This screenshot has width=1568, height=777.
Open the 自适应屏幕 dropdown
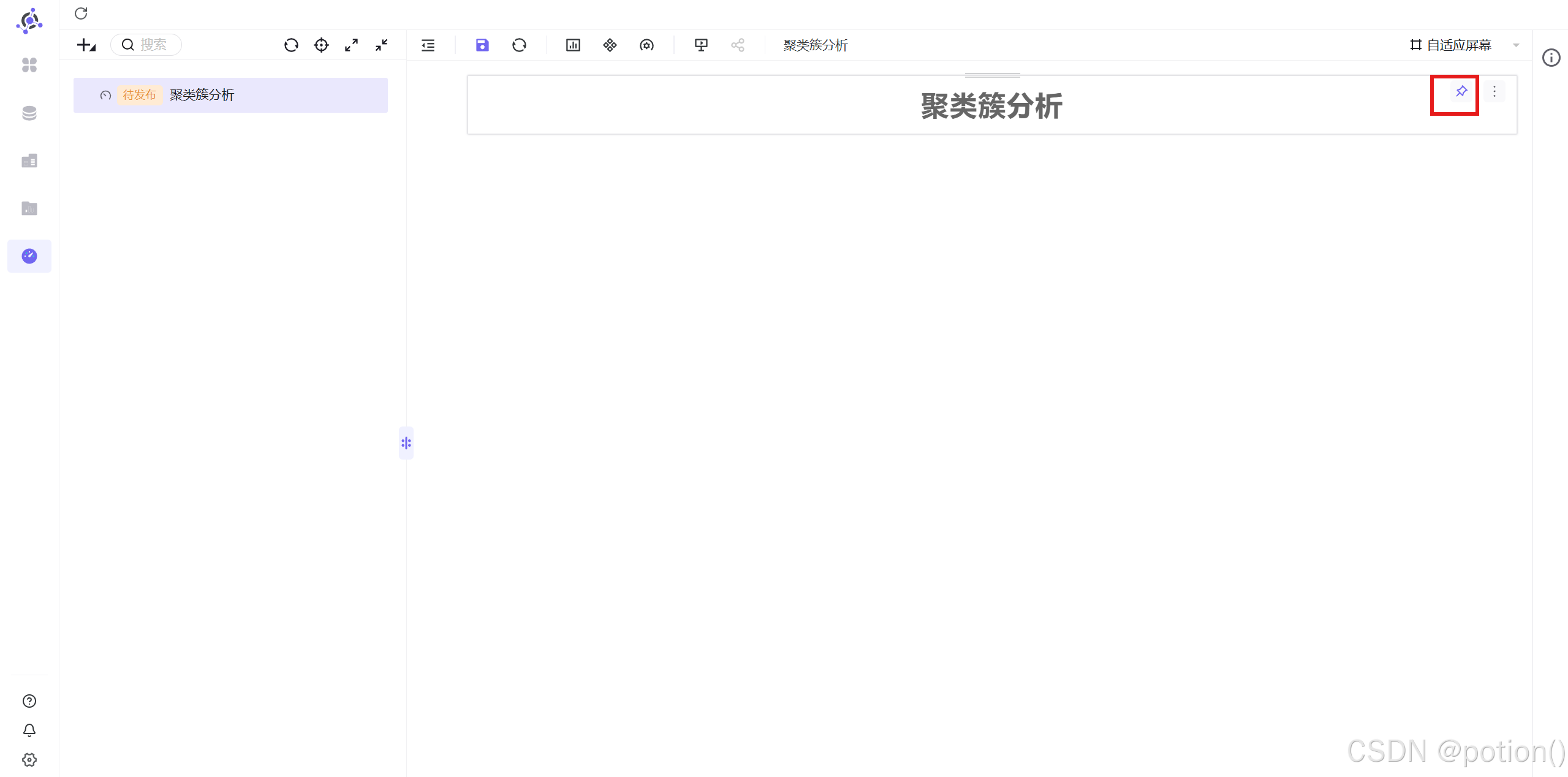click(1464, 45)
